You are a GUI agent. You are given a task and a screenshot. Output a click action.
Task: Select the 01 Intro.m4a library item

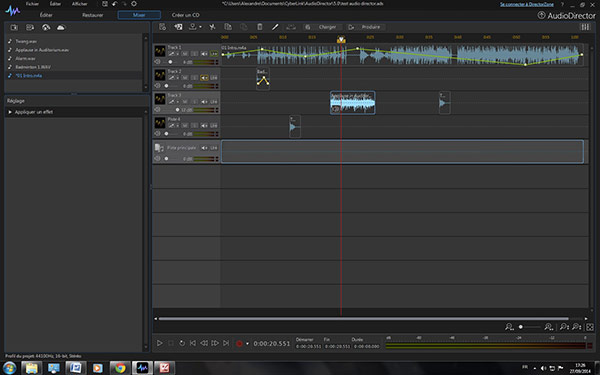29,76
